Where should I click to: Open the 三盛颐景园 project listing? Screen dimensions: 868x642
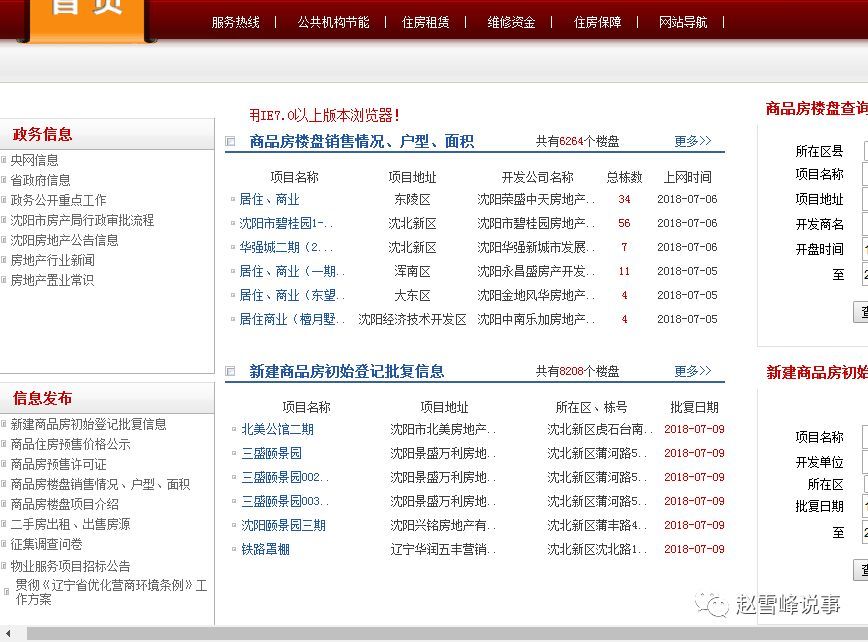(270, 451)
